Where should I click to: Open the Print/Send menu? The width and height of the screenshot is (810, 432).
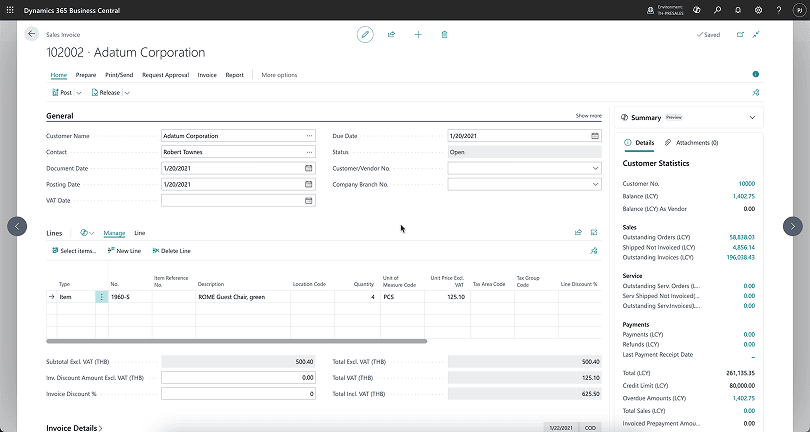click(x=119, y=75)
